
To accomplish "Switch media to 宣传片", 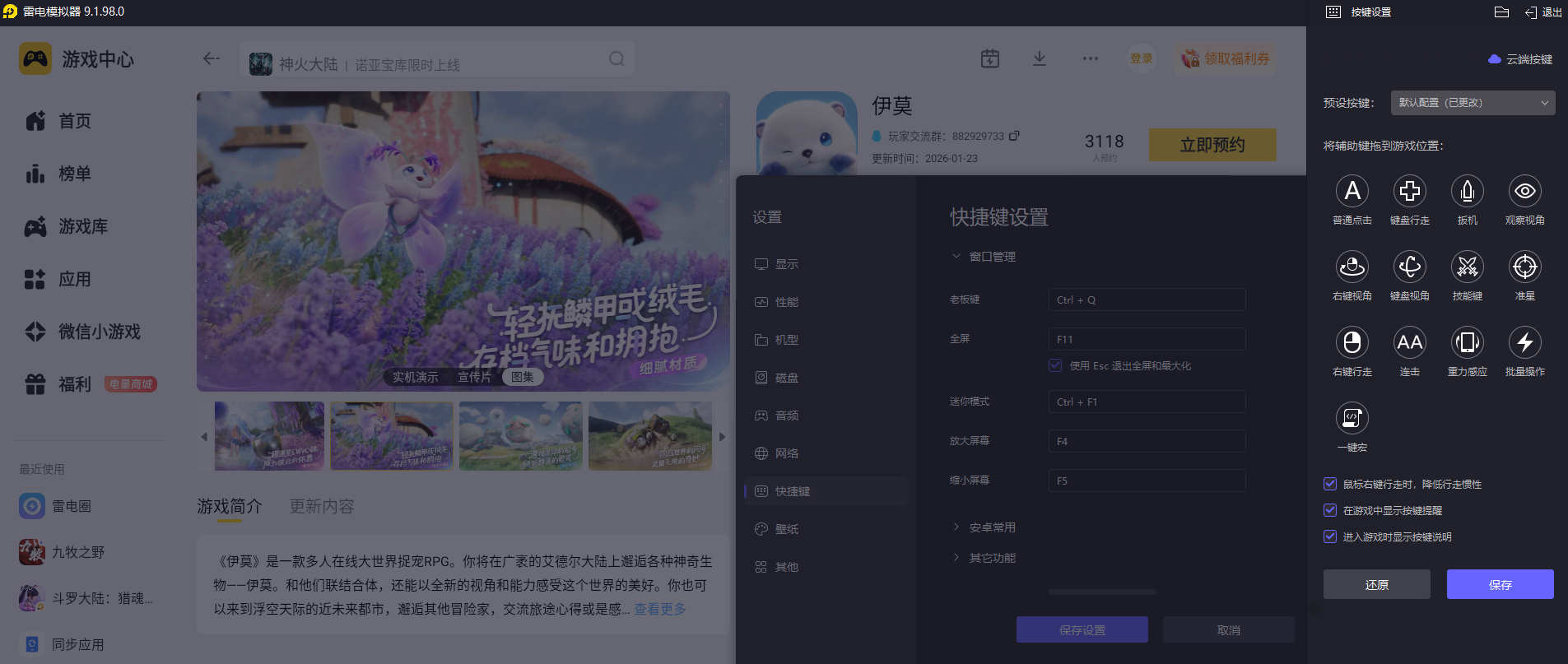I will point(474,377).
